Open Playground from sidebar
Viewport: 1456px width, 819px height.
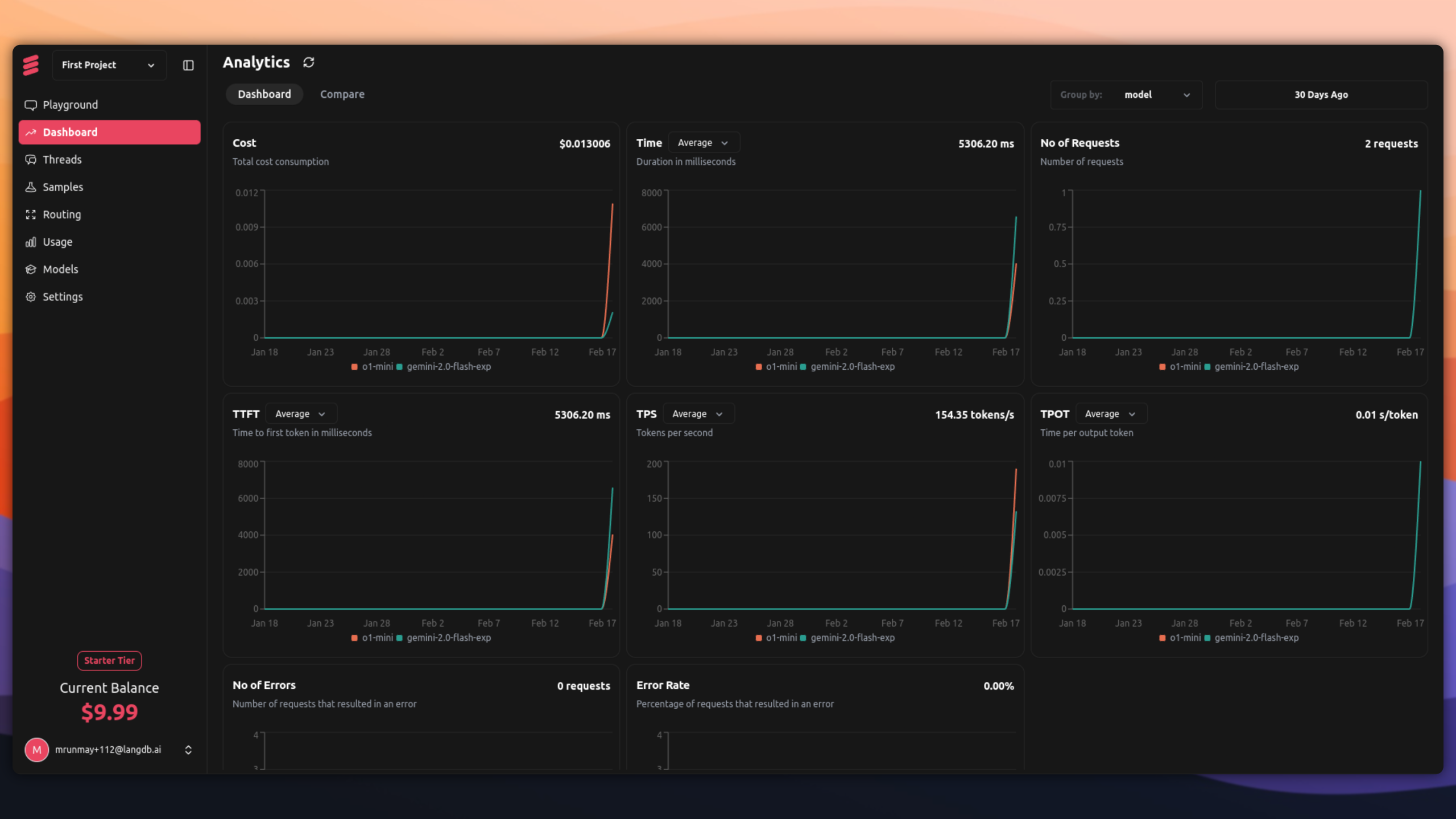pos(70,105)
